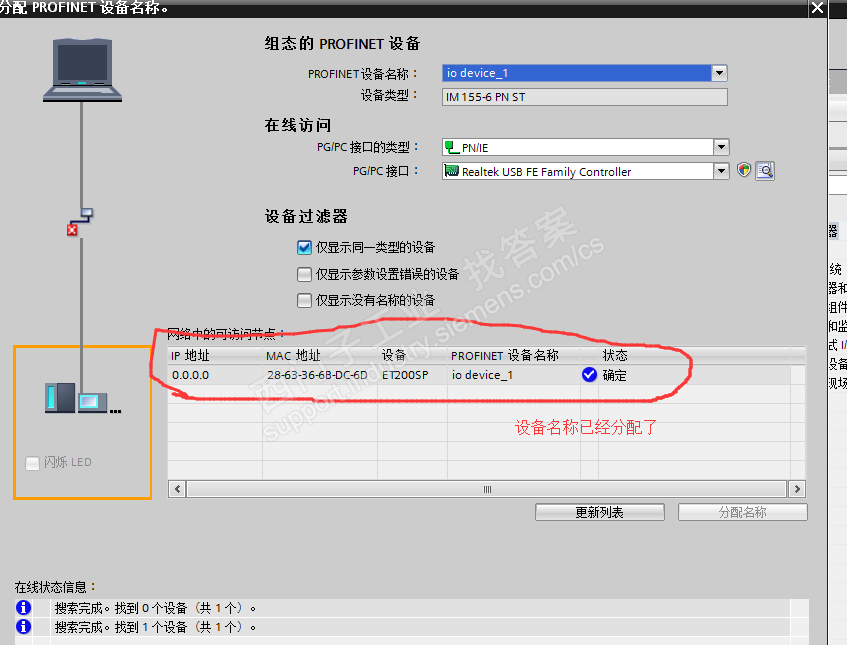Click the shield icon beside PG/PC interface
Viewport: 847px width, 645px height.
click(x=744, y=170)
